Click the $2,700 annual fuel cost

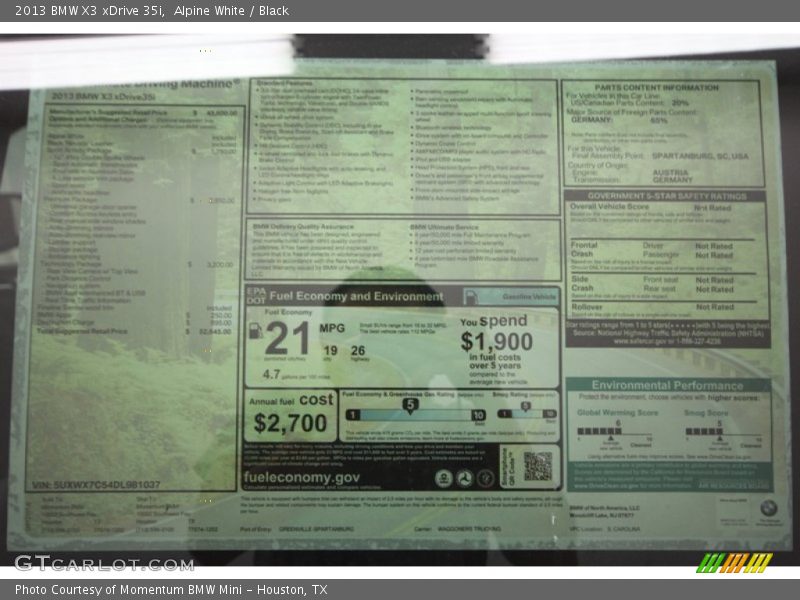coord(290,423)
